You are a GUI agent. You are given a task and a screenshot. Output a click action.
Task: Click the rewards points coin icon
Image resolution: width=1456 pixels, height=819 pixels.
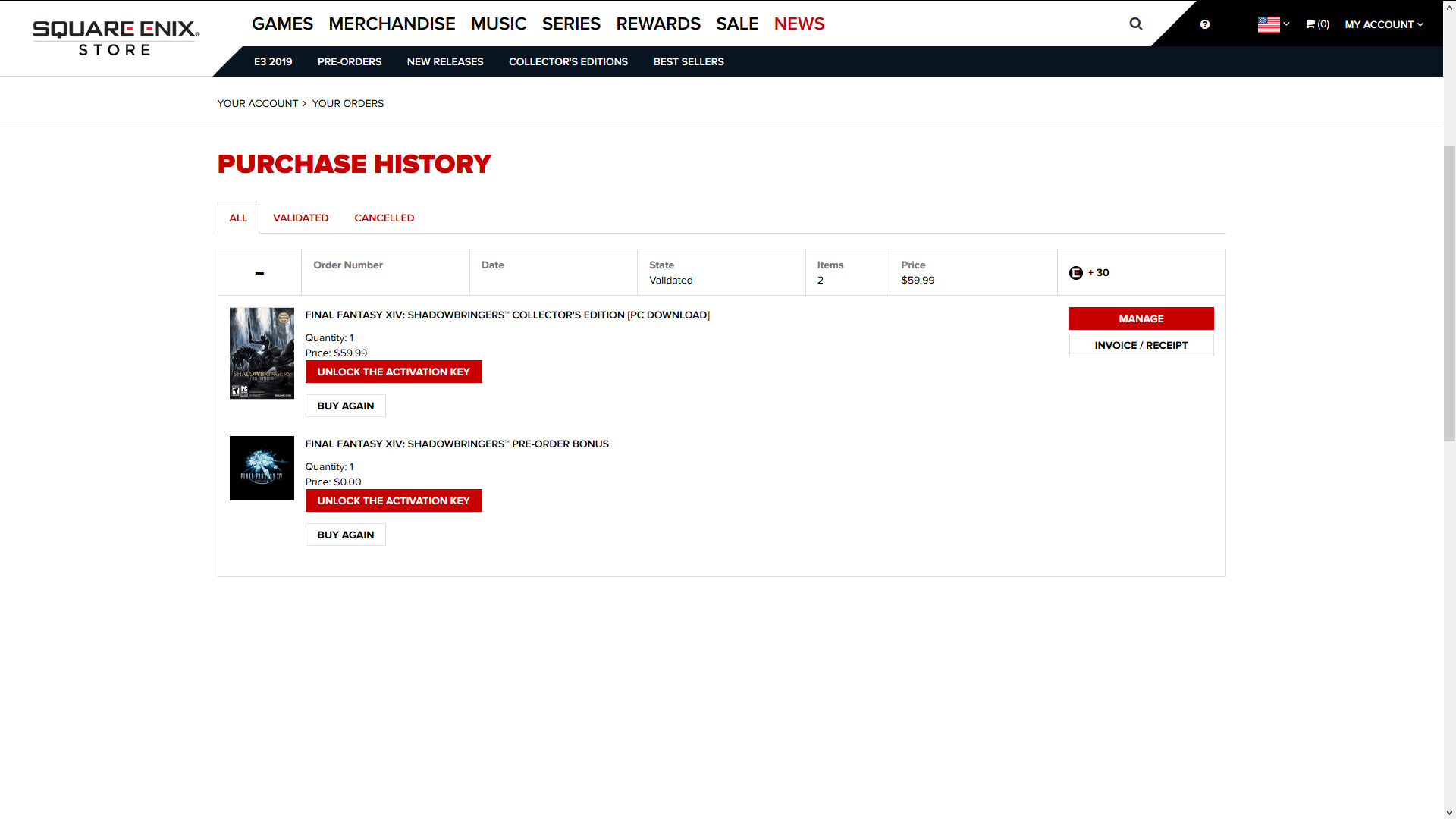pos(1076,273)
